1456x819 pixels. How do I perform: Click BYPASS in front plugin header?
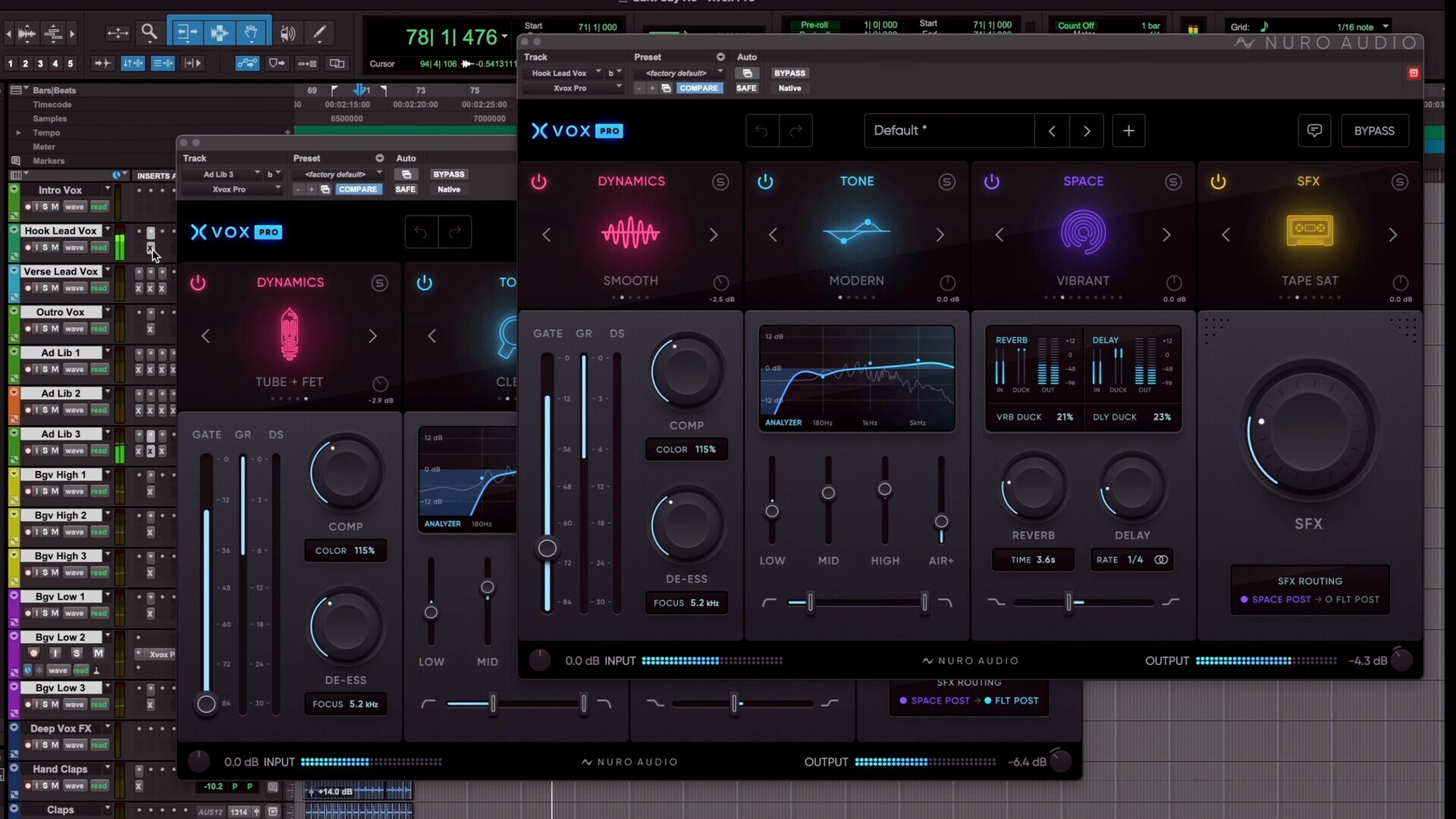tap(789, 73)
